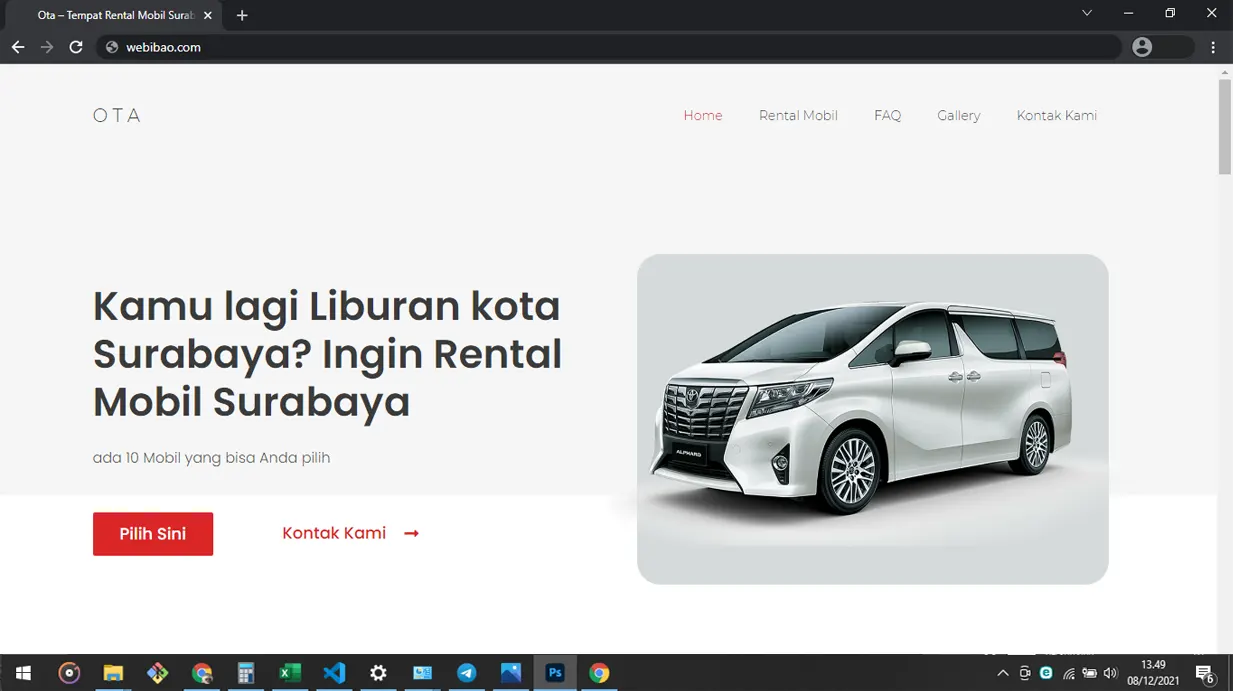Image resolution: width=1233 pixels, height=691 pixels.
Task: Click the webibao.com address bar
Action: [x=600, y=47]
